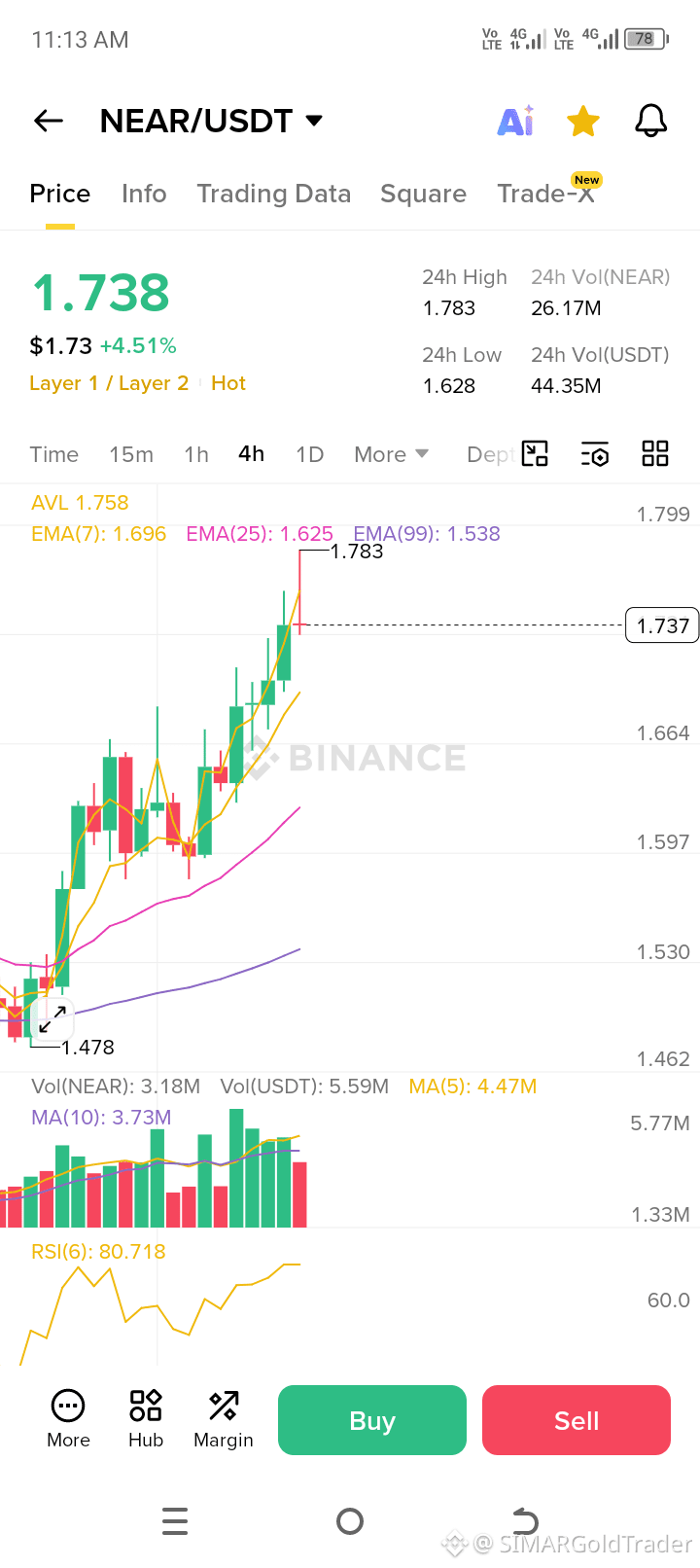Open price alerts bell icon
Viewport: 700px width, 1568px height.
[x=650, y=121]
